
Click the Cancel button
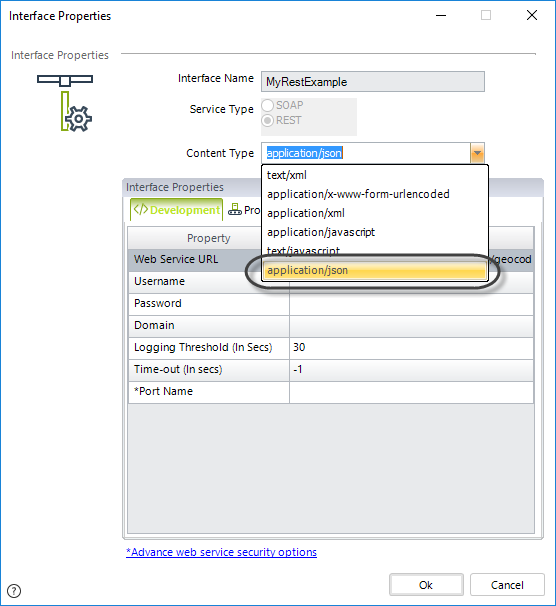coord(507,585)
